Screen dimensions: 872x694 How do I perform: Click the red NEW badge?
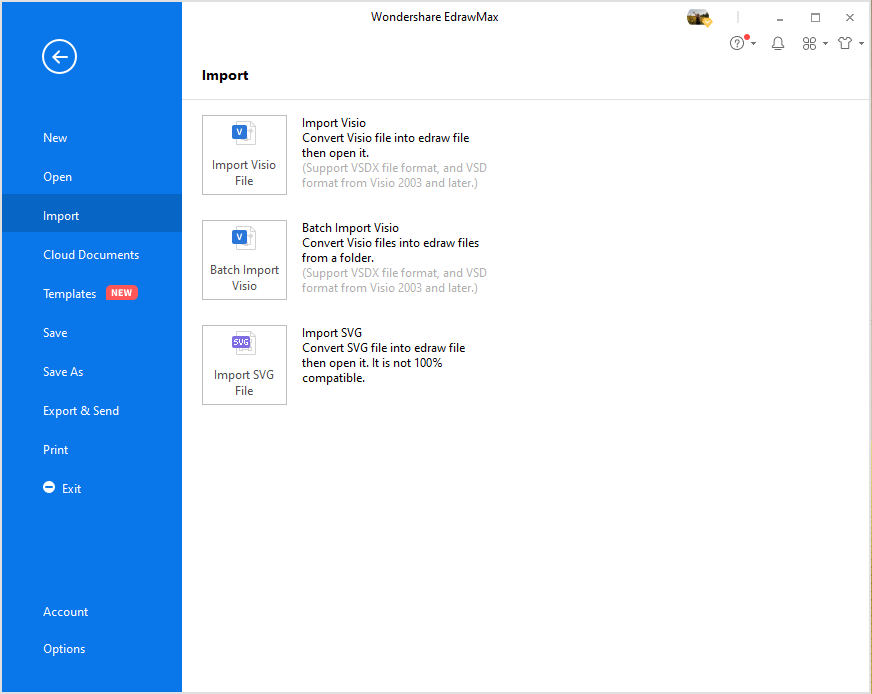pyautogui.click(x=122, y=293)
